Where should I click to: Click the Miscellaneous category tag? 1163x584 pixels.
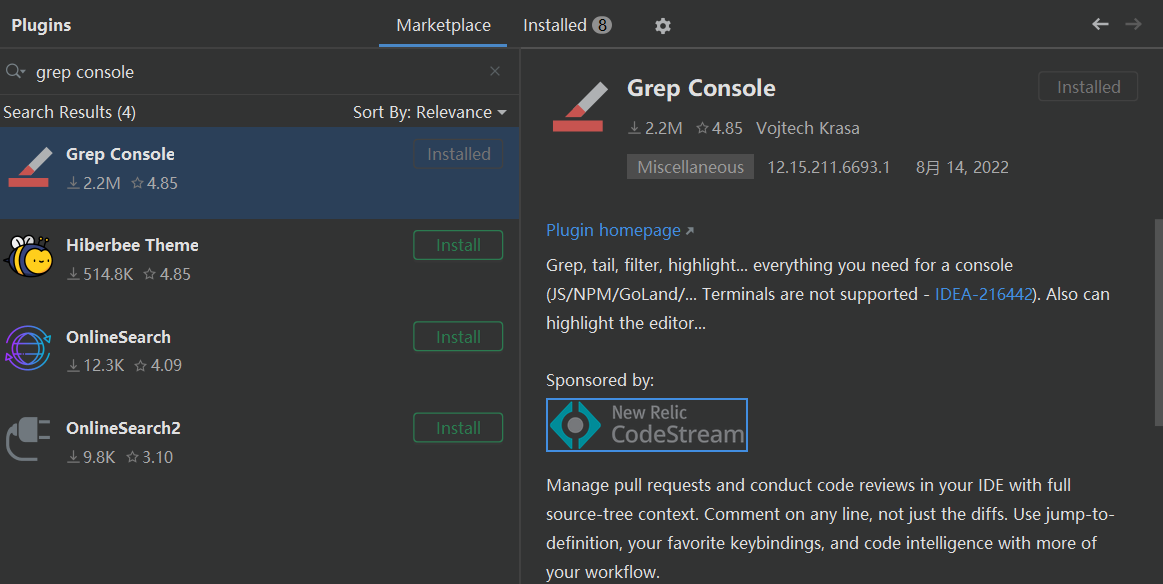click(690, 167)
